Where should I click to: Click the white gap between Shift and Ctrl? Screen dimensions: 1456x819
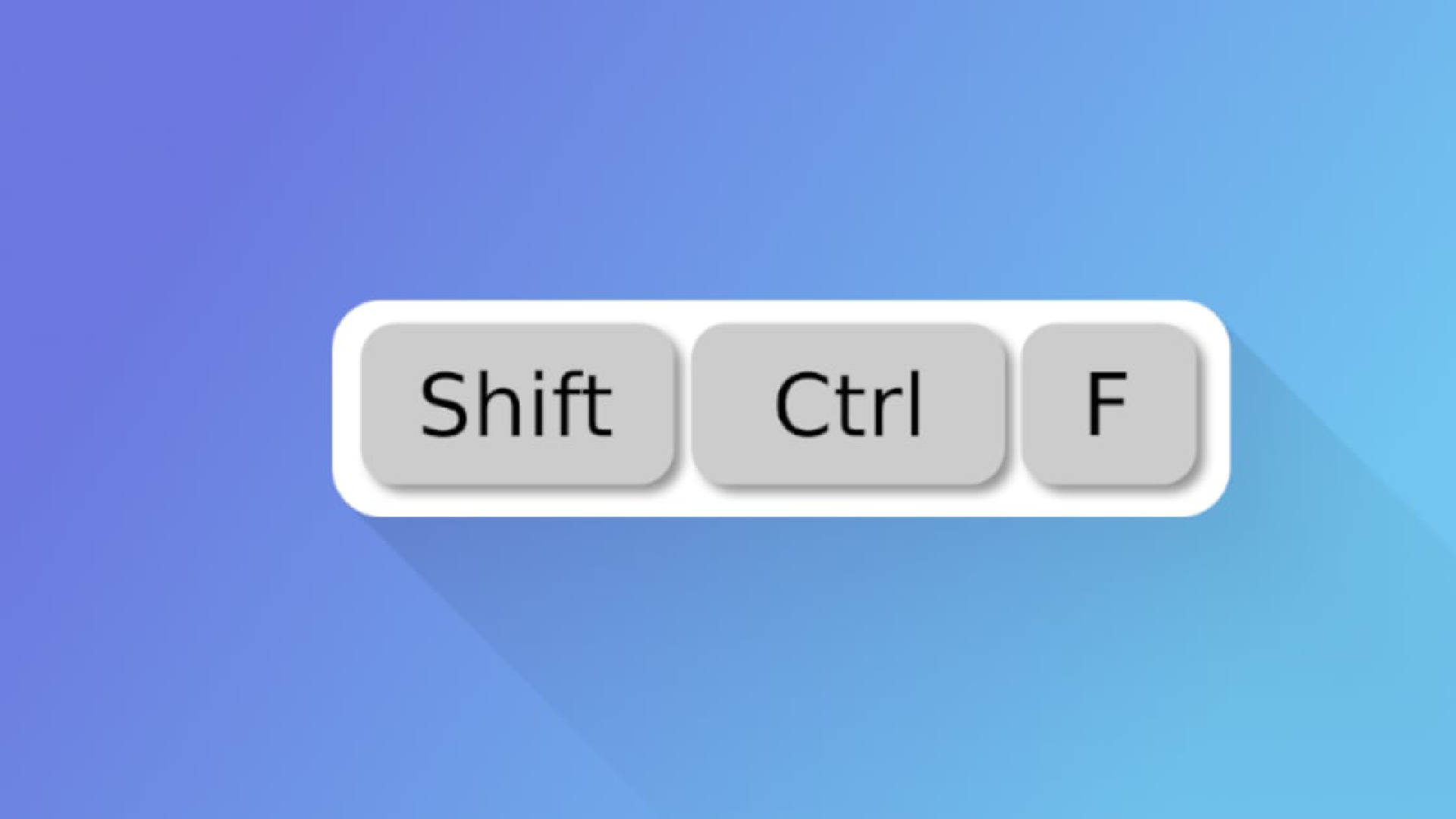tap(684, 404)
